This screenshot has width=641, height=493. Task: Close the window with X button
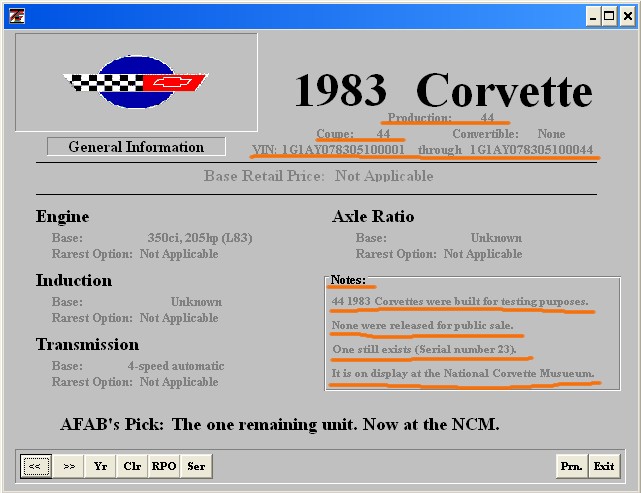click(x=628, y=16)
